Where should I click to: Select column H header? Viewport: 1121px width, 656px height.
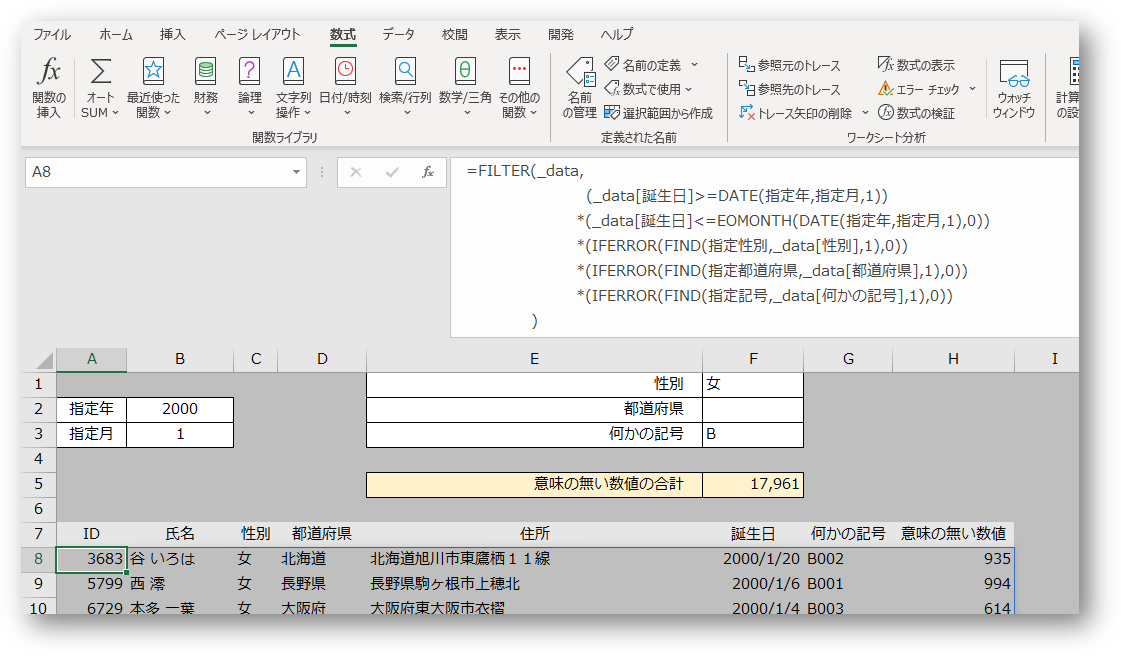click(953, 359)
